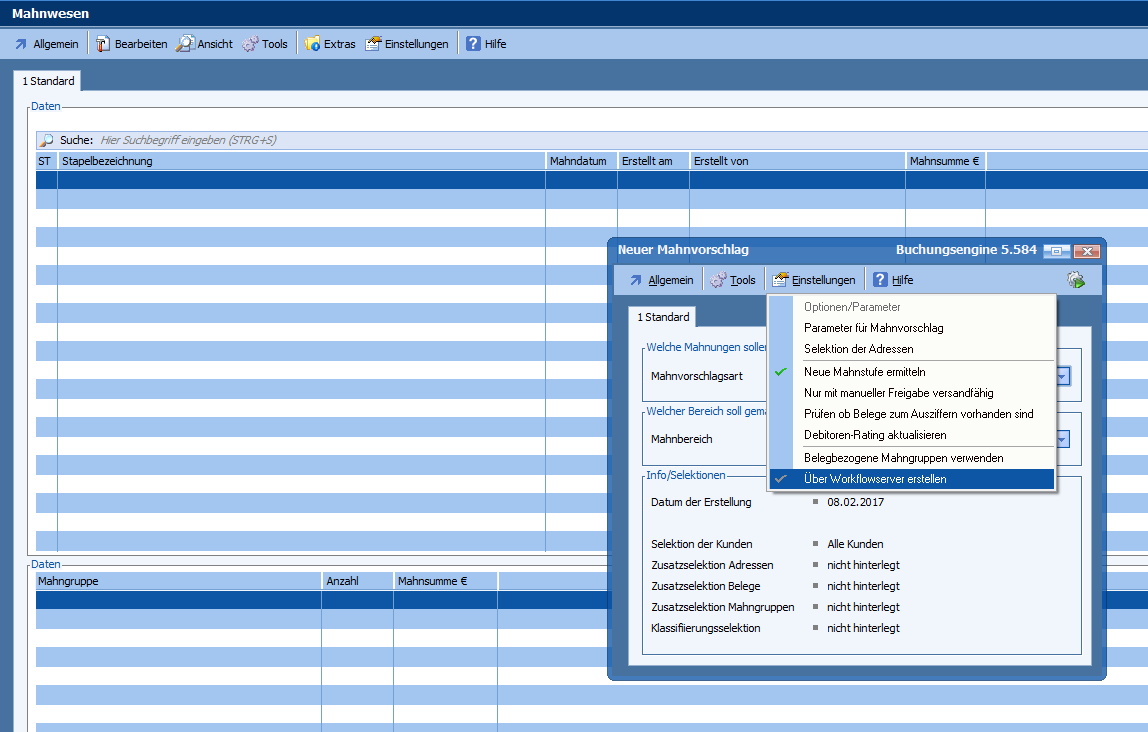Click the Allgemein arrow icon in main toolbar
Viewport: 1148px width, 732px height.
[x=21, y=44]
